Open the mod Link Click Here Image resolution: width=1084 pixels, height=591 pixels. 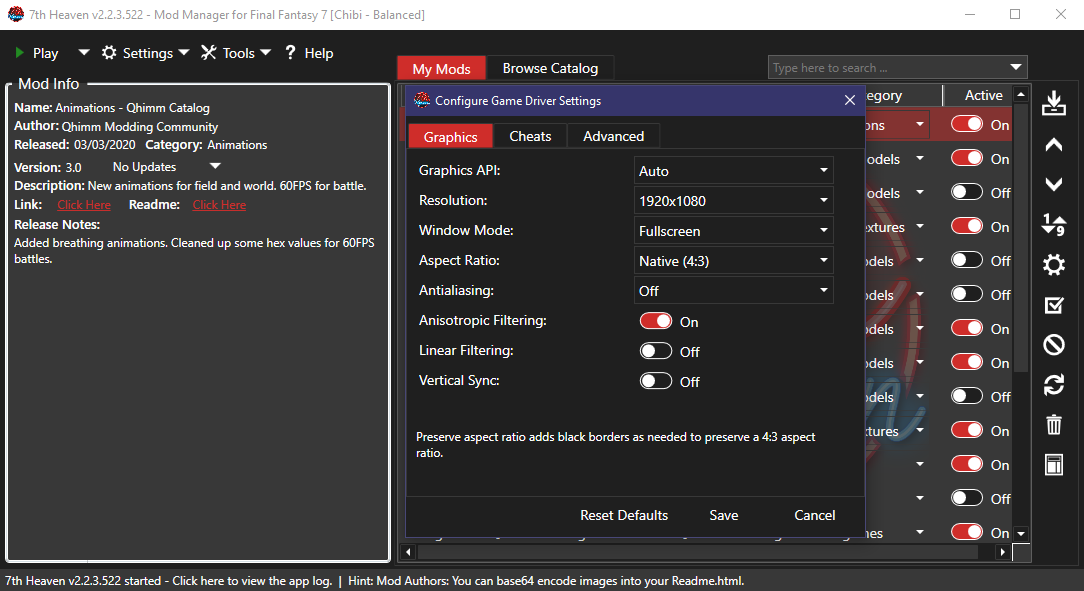click(x=84, y=205)
